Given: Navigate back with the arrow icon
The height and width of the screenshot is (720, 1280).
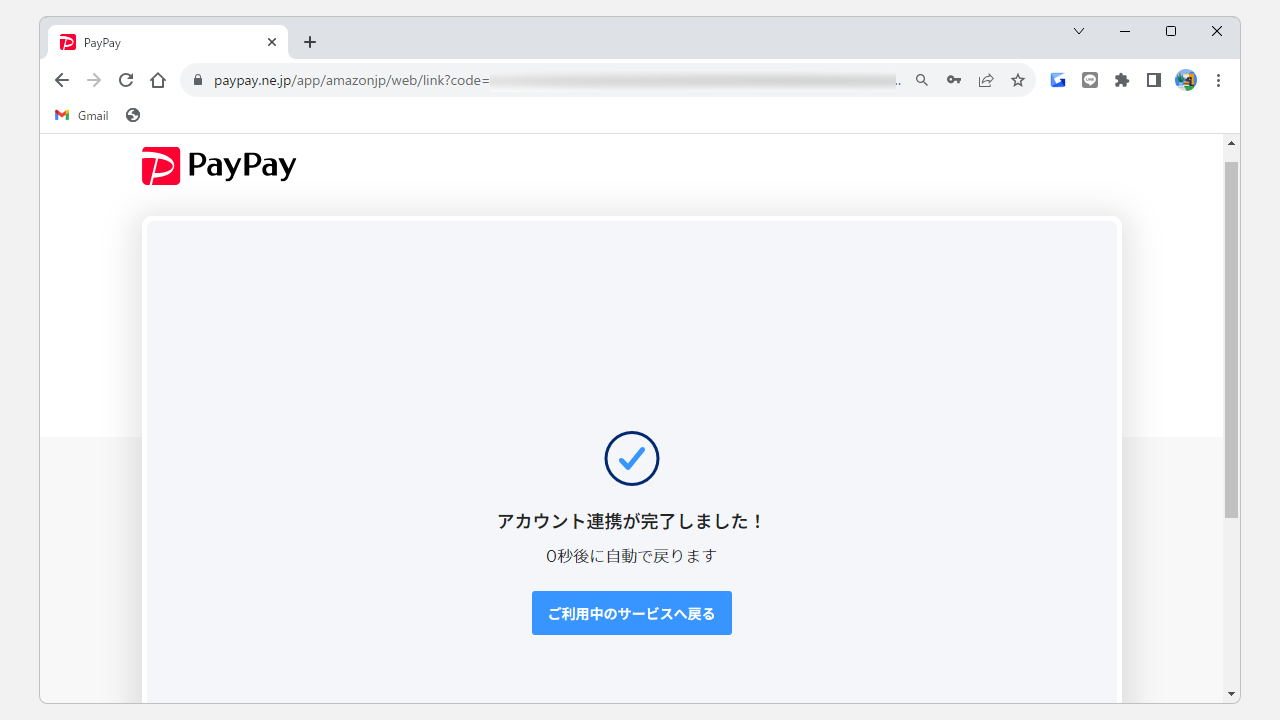Looking at the screenshot, I should point(61,80).
